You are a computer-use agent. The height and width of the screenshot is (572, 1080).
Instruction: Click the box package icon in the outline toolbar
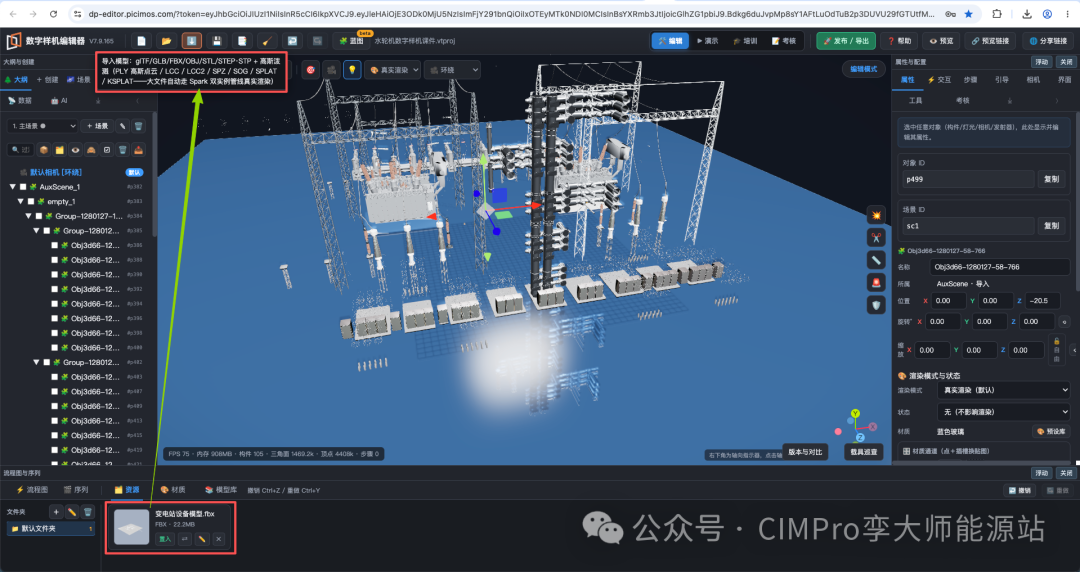click(44, 150)
